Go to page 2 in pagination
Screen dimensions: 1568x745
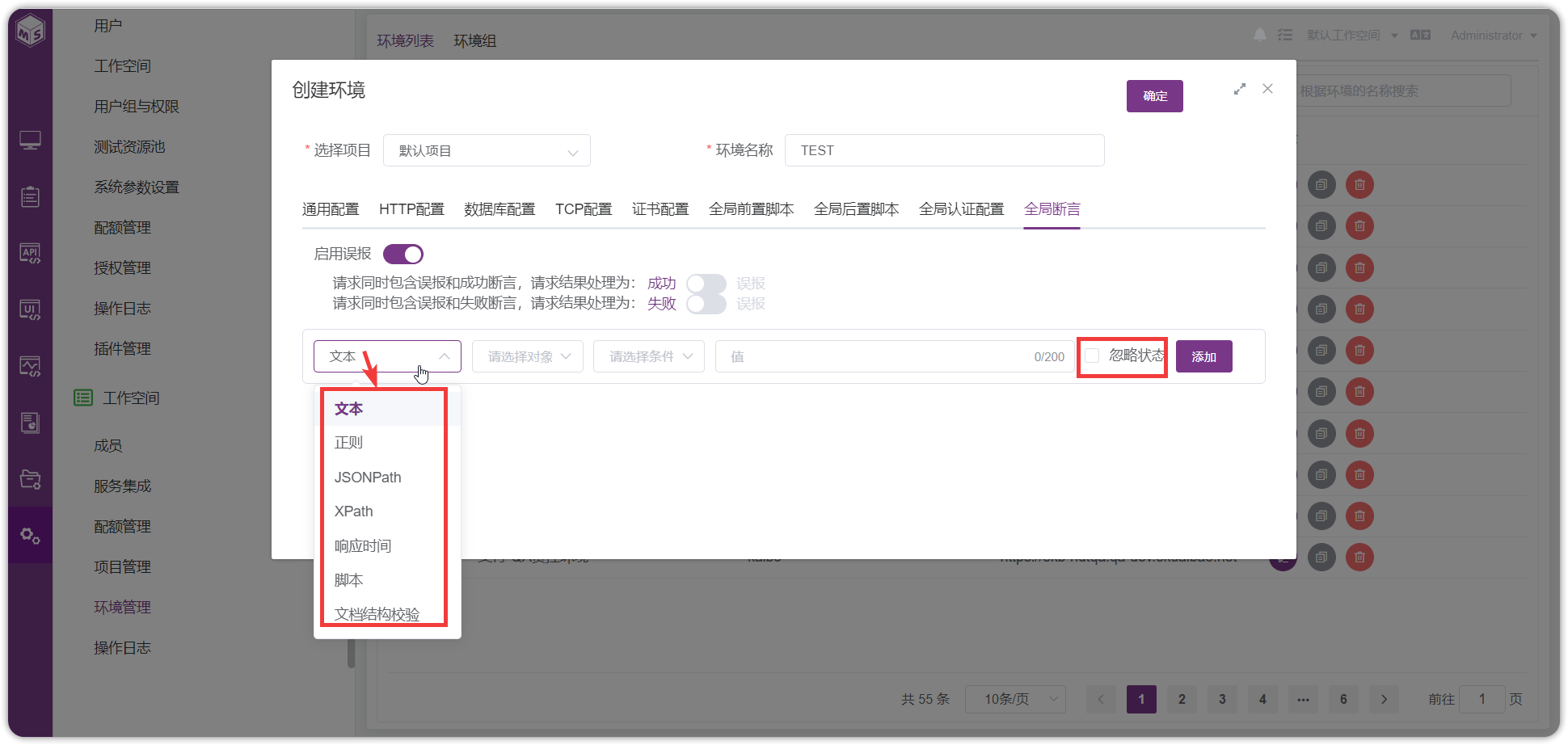point(1182,699)
